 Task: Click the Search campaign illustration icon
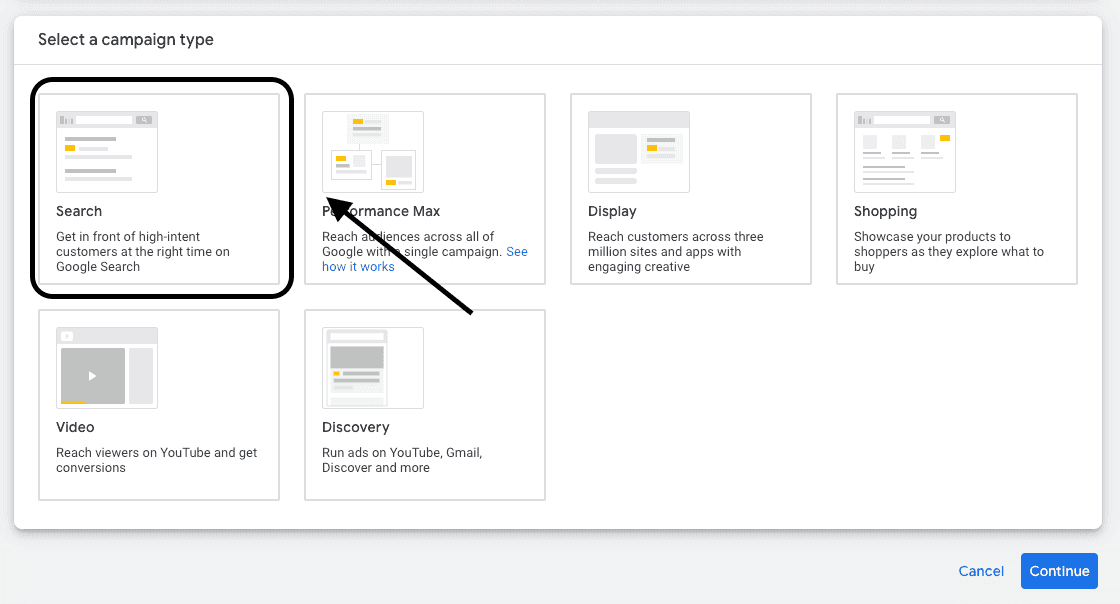[106, 150]
